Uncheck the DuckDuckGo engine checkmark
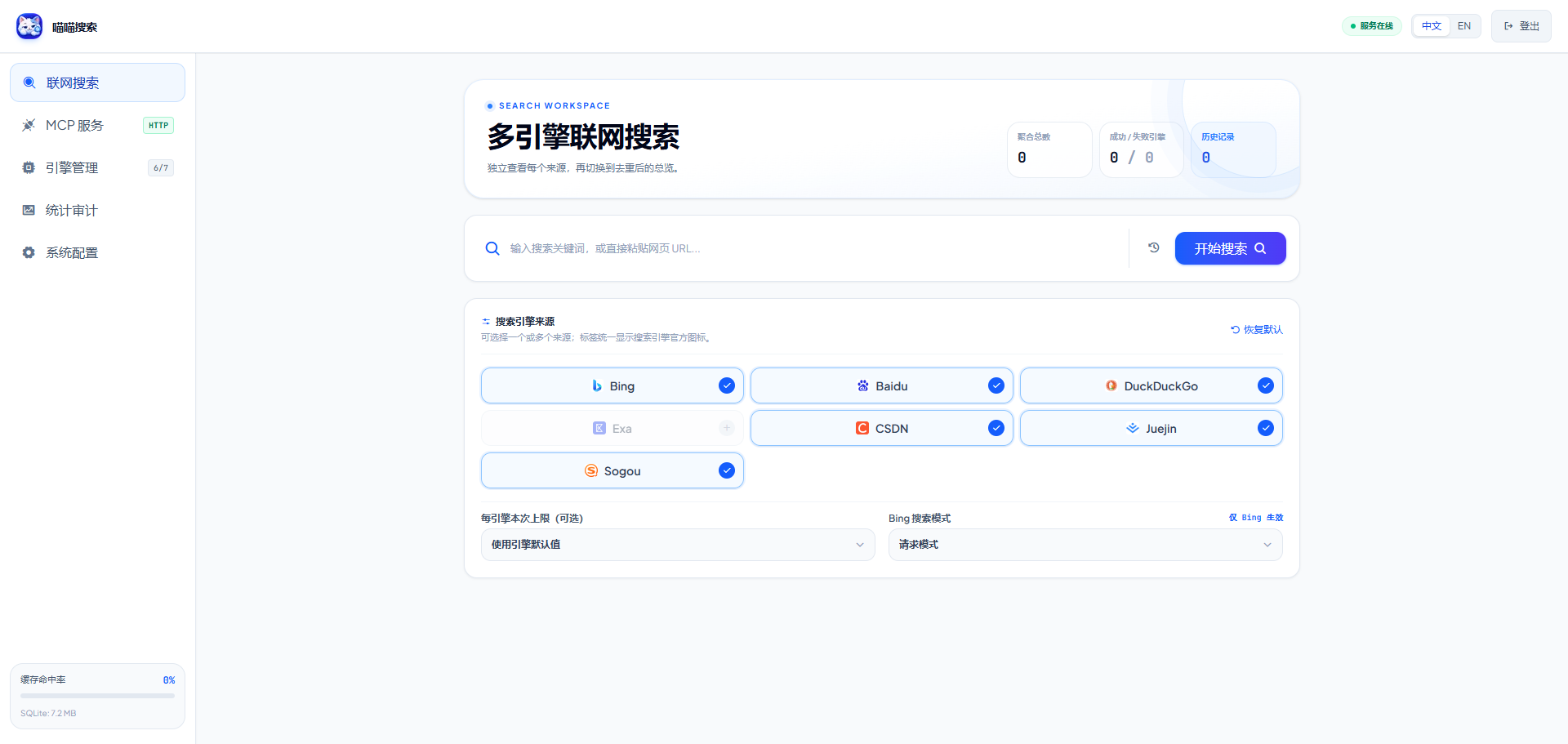Screen dimensions: 1568x744 tap(1266, 385)
